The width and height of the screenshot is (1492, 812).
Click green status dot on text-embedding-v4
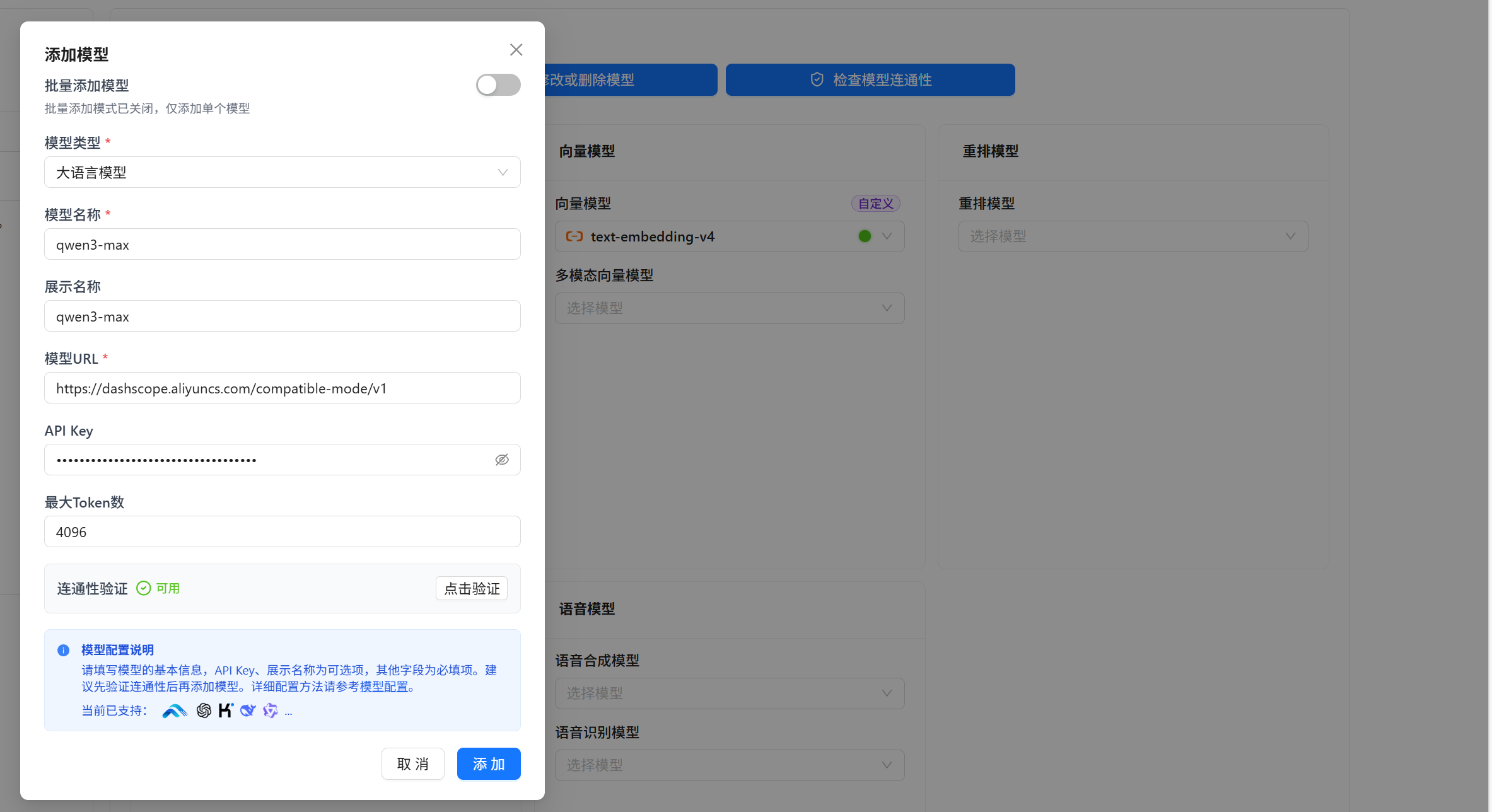click(x=865, y=236)
